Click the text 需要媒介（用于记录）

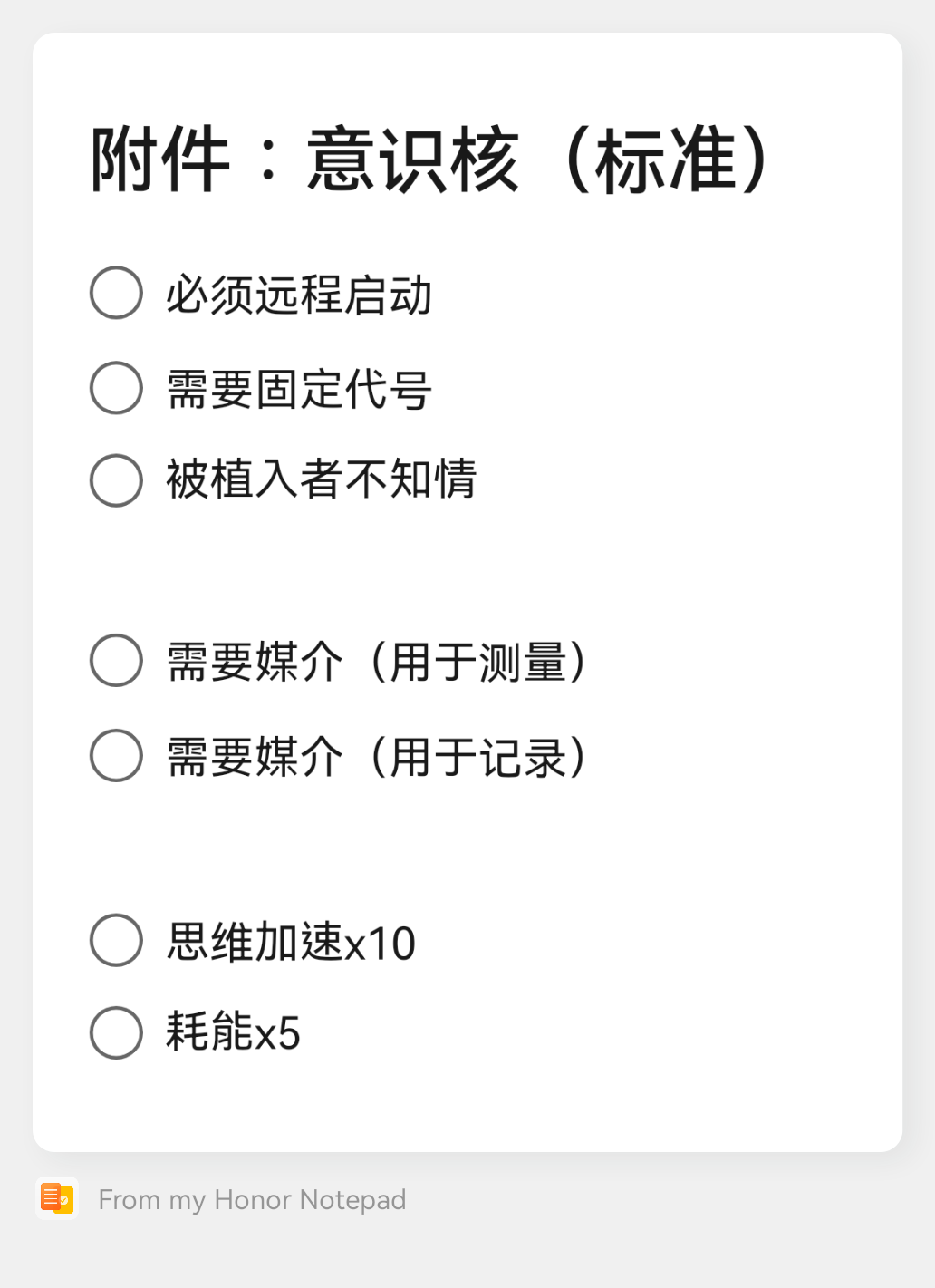pos(377,757)
